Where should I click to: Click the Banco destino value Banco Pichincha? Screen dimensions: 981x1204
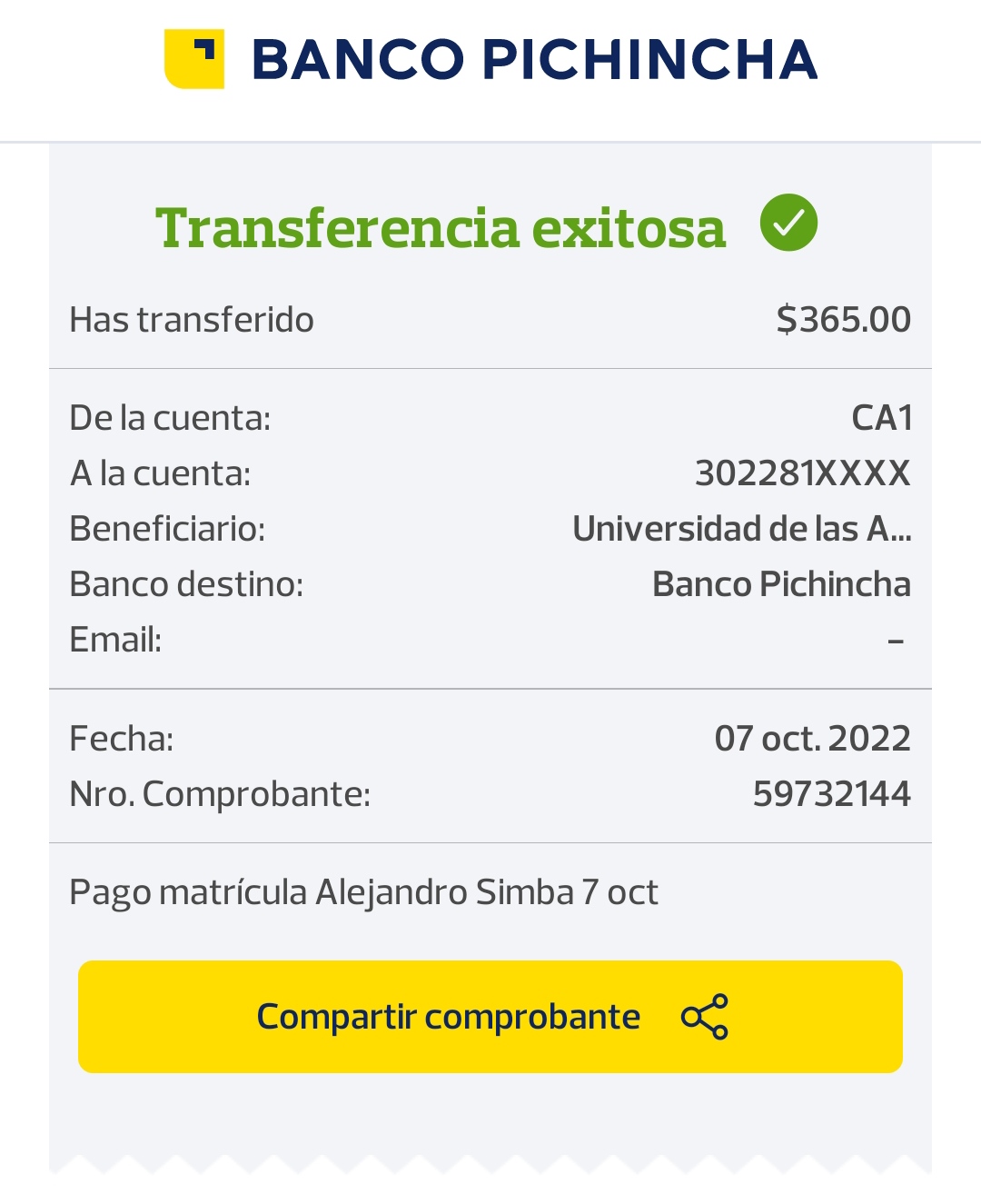coord(781,584)
